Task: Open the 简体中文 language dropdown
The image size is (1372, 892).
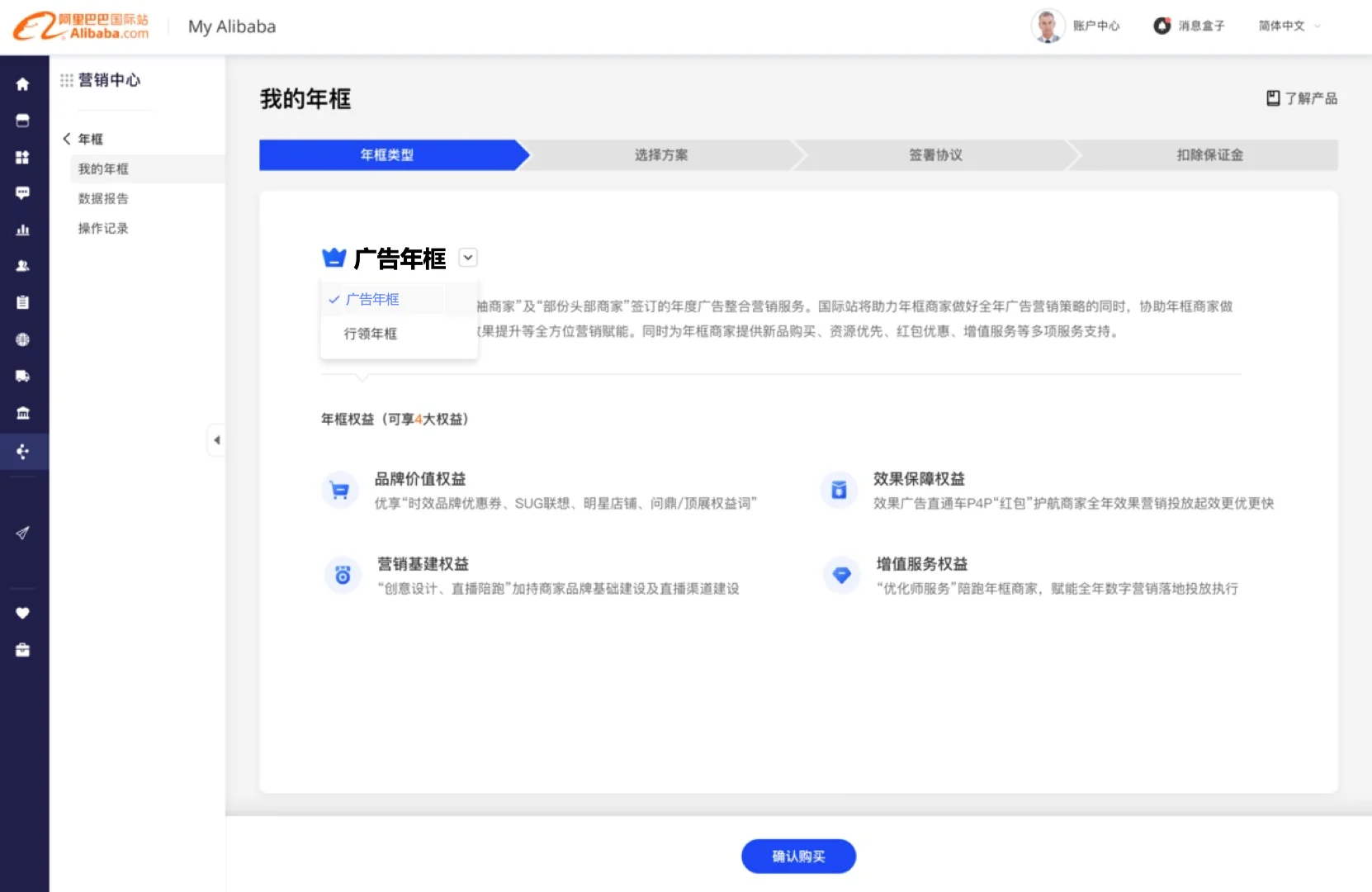Action: point(1289,26)
